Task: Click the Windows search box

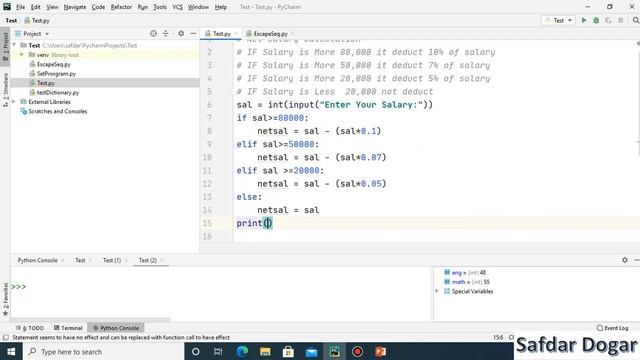Action: 103,351
